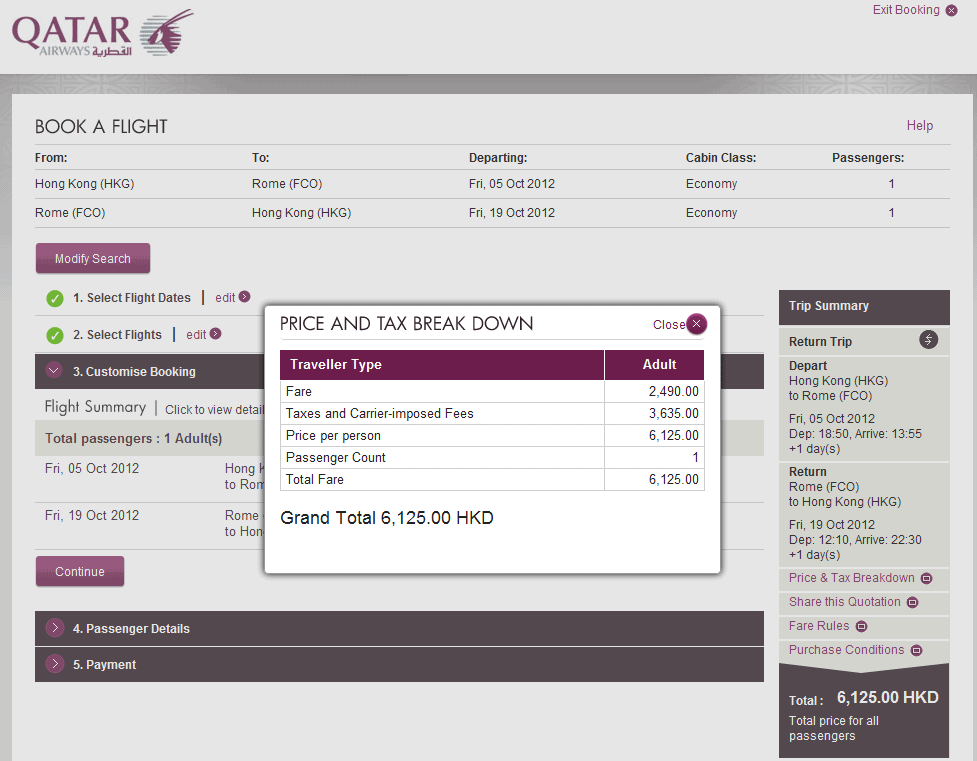
Task: Expand the Passenger Details section
Action: (54, 629)
